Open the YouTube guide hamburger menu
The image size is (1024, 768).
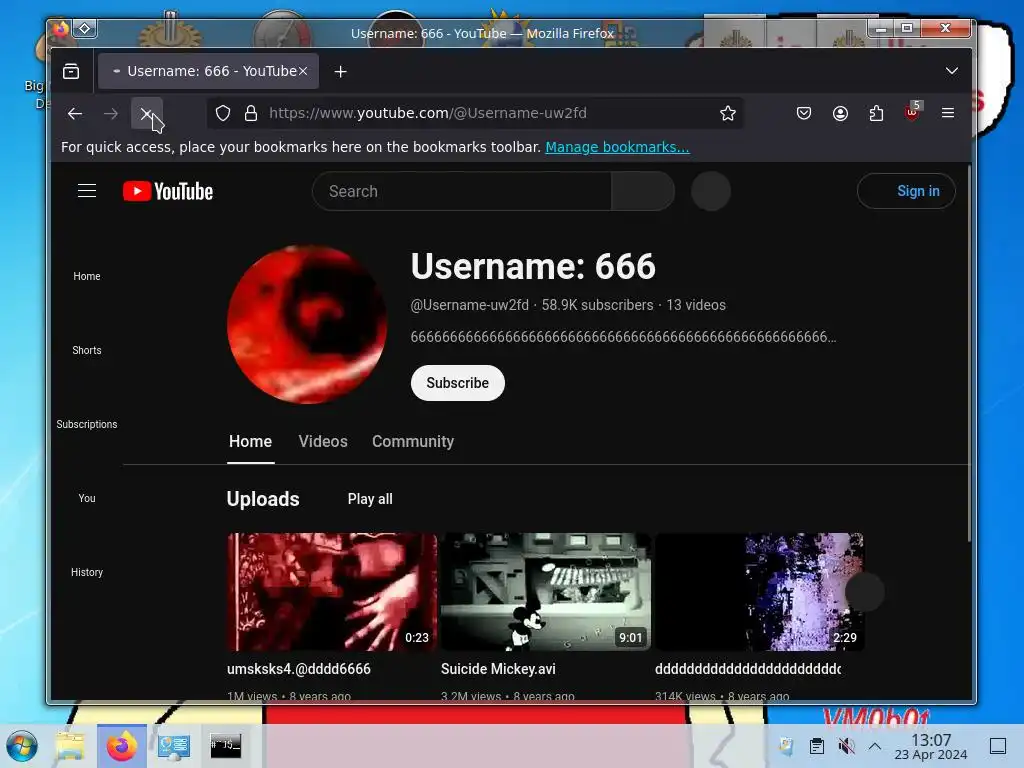tap(87, 191)
